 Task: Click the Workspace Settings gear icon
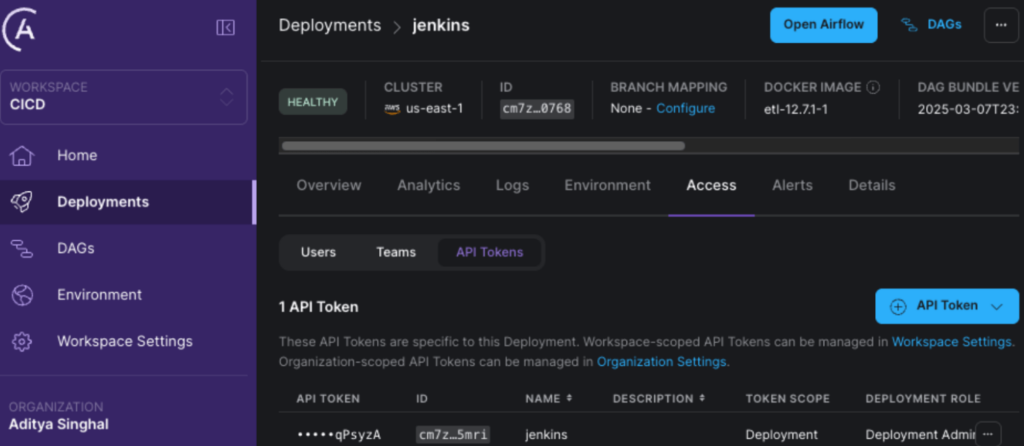point(22,341)
